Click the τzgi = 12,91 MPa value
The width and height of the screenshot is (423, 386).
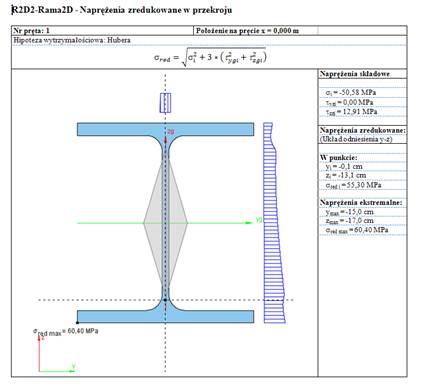pos(351,112)
